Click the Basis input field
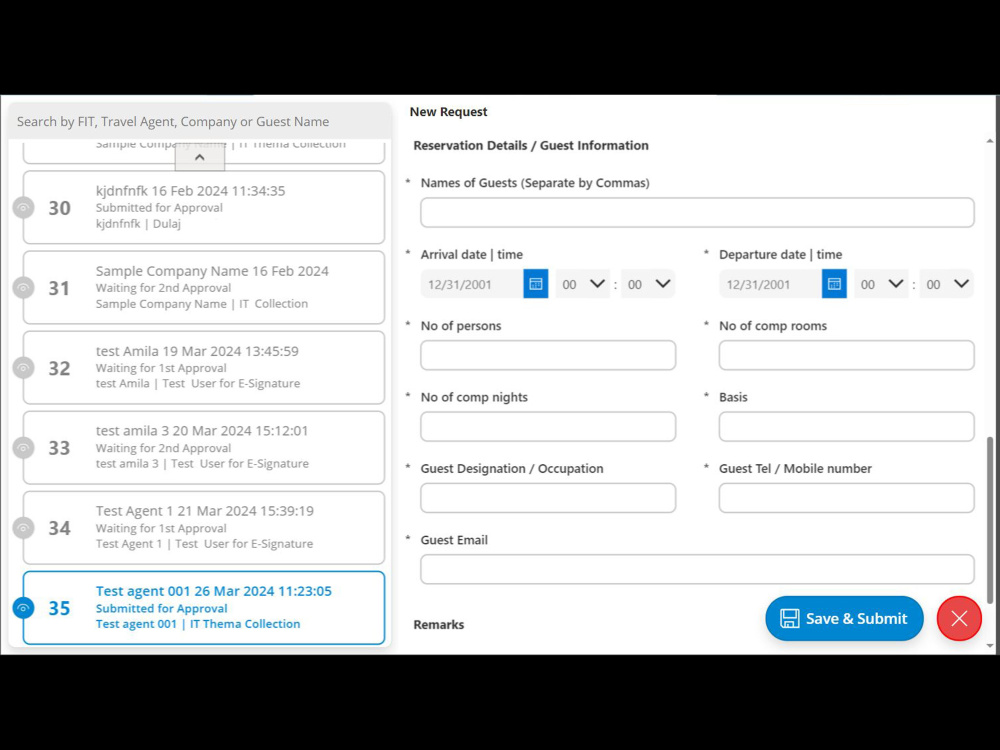The height and width of the screenshot is (750, 1000). [x=846, y=427]
